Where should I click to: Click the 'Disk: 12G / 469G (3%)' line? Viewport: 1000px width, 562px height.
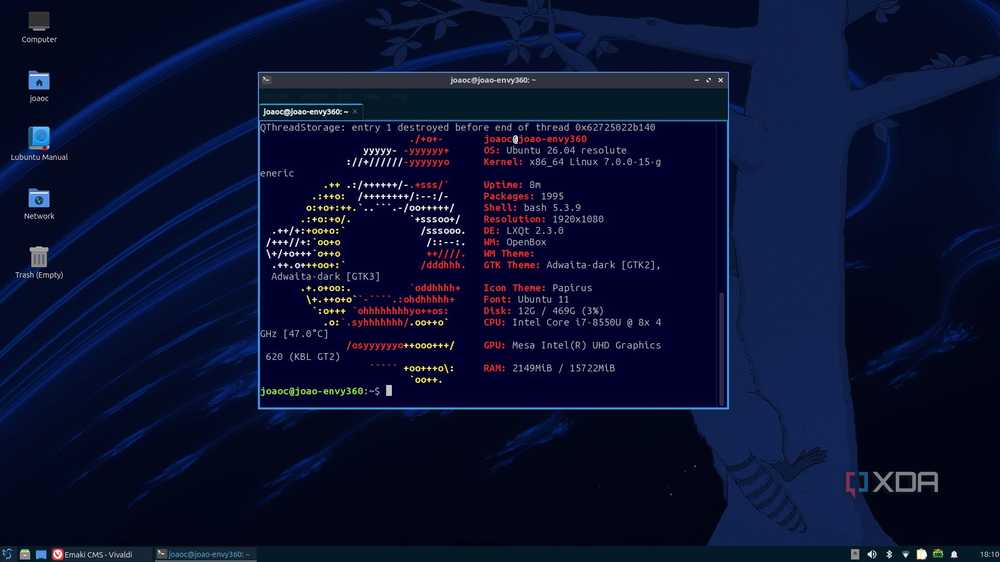(x=543, y=311)
